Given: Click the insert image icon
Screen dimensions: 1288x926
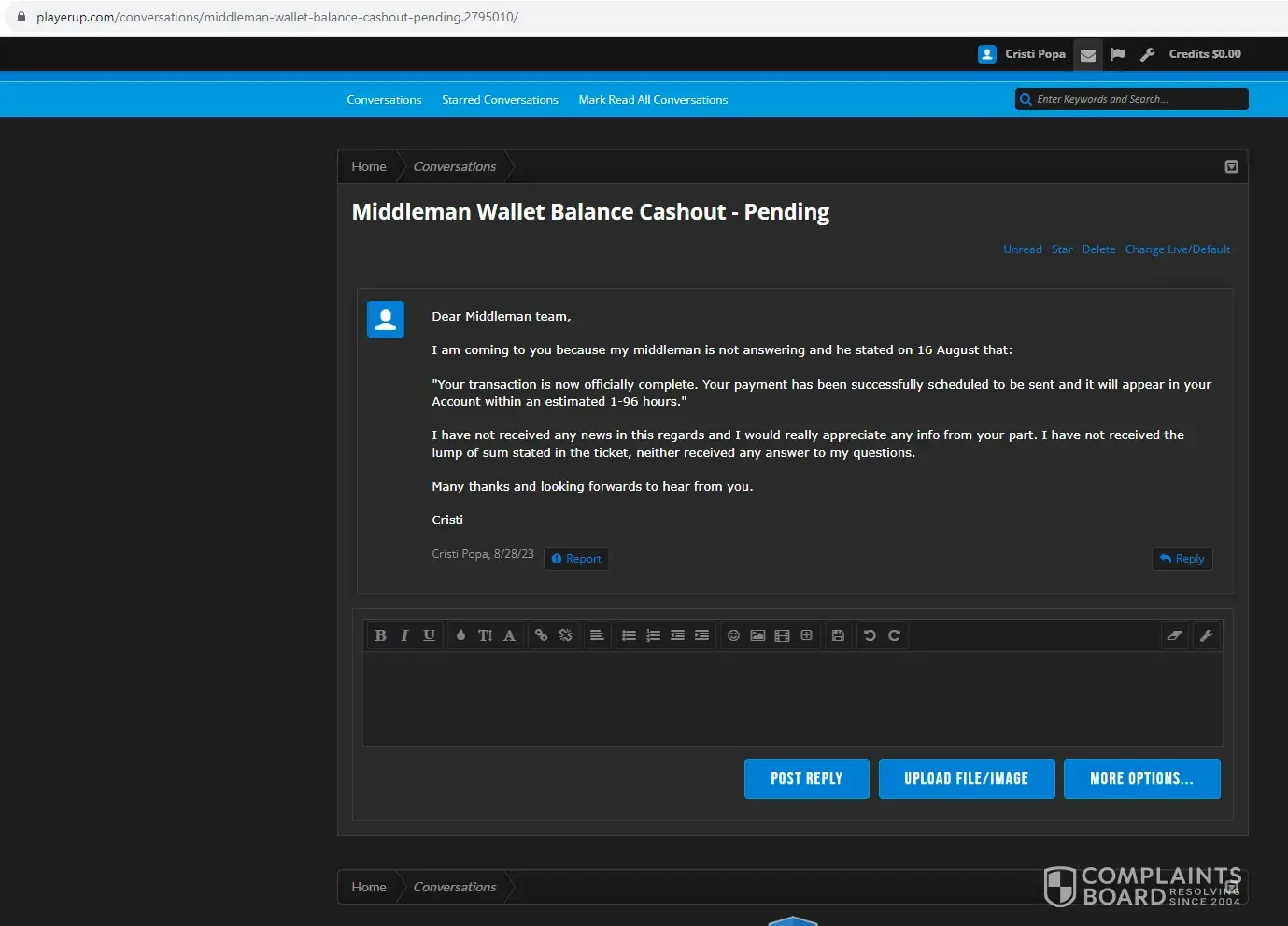Looking at the screenshot, I should [757, 635].
